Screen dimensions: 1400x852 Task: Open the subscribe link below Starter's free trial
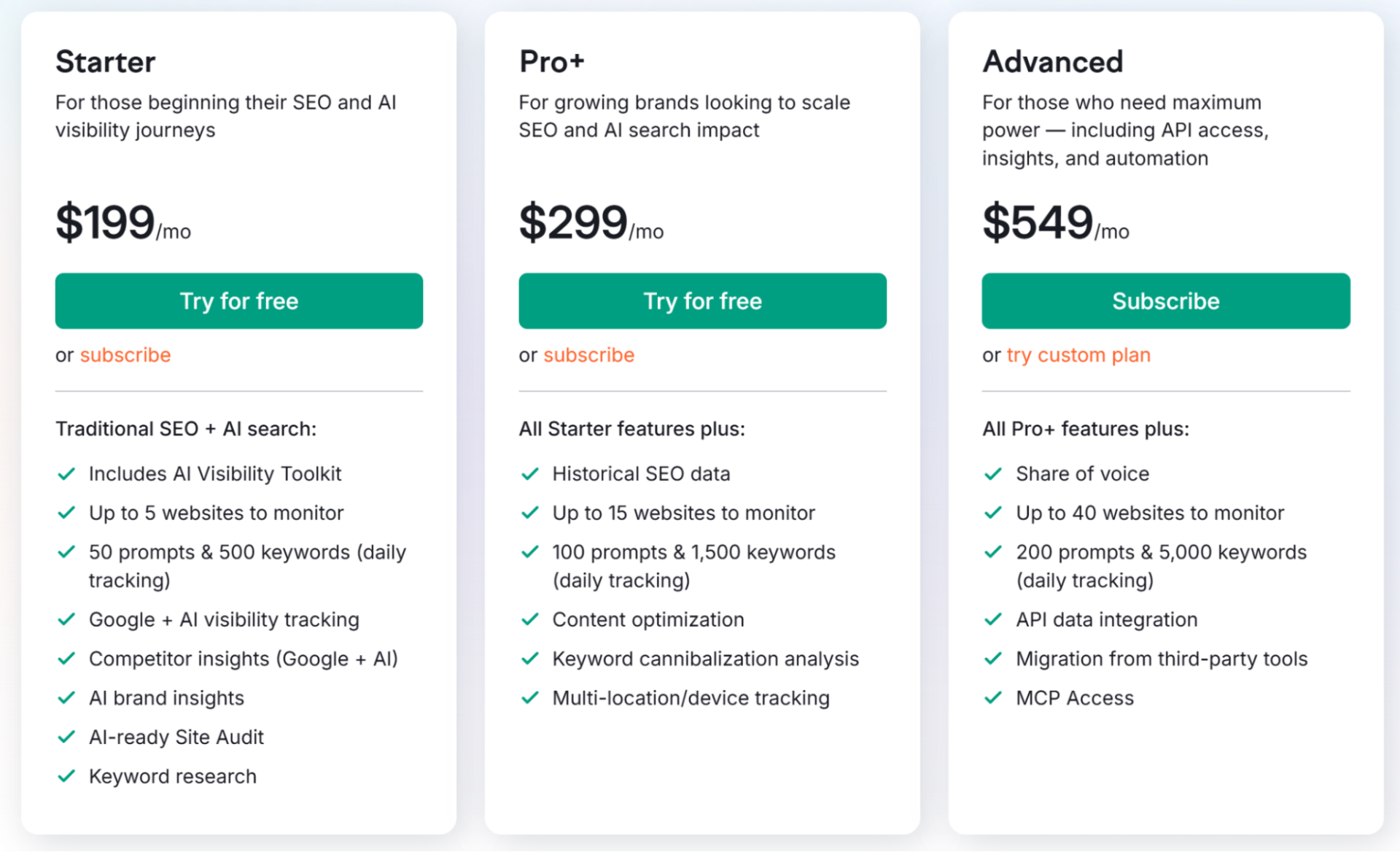pyautogui.click(x=125, y=355)
